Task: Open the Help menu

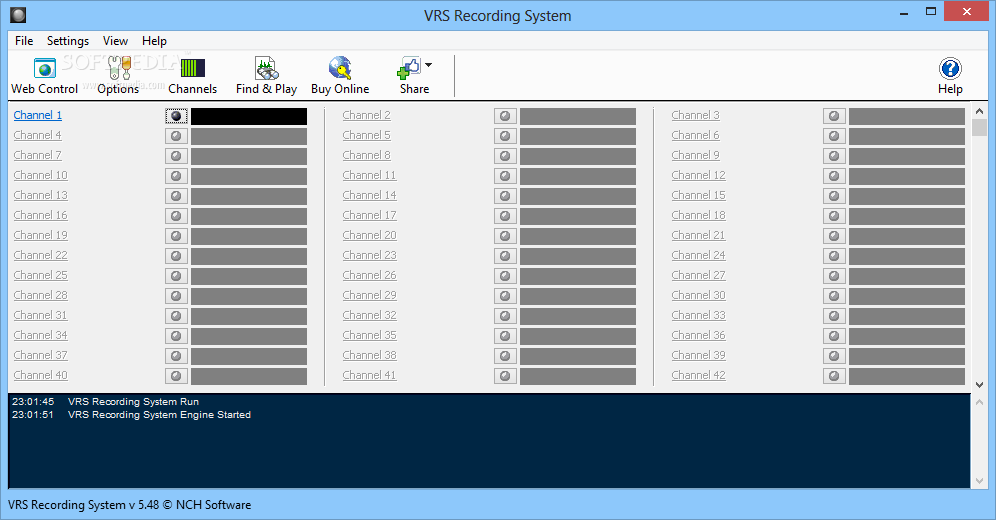Action: click(154, 41)
